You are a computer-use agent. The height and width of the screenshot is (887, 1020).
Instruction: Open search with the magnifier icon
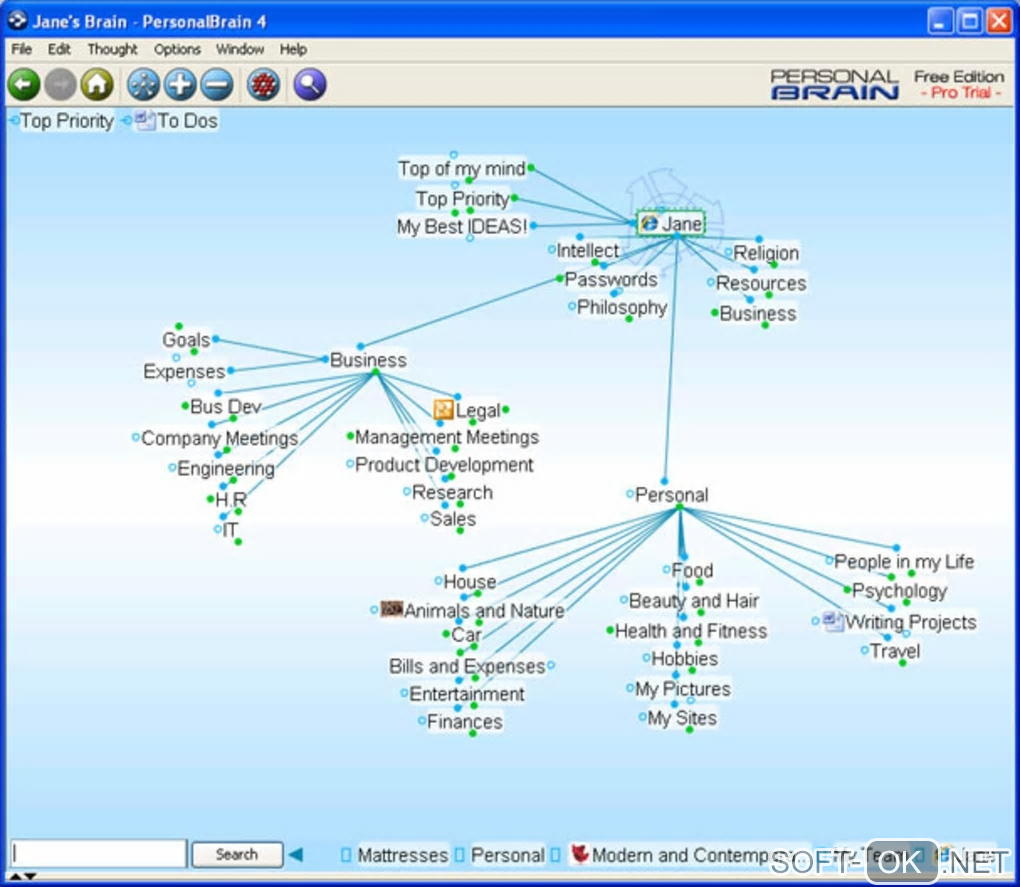[x=310, y=85]
